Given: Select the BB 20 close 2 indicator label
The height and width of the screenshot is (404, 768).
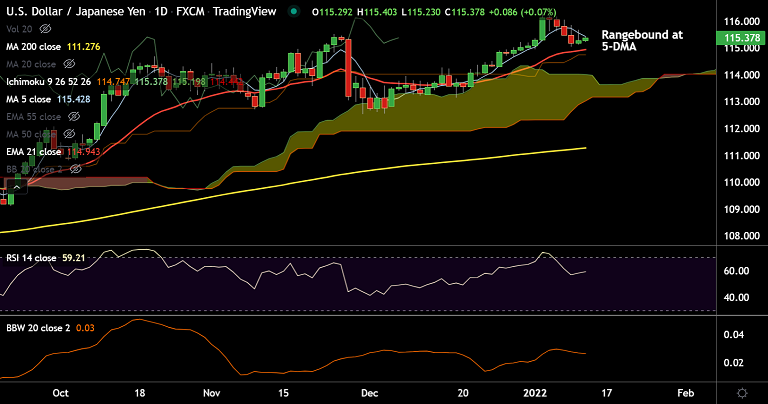Looking at the screenshot, I should pos(34,169).
